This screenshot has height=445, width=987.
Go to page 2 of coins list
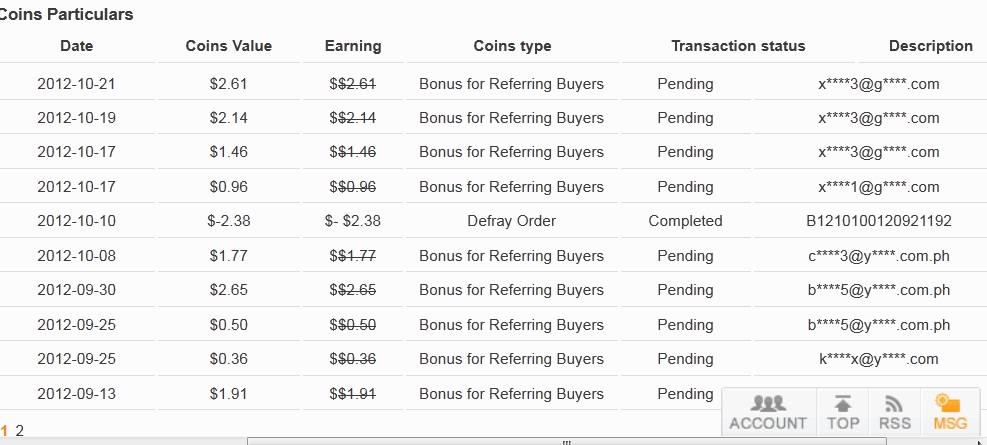click(x=20, y=431)
